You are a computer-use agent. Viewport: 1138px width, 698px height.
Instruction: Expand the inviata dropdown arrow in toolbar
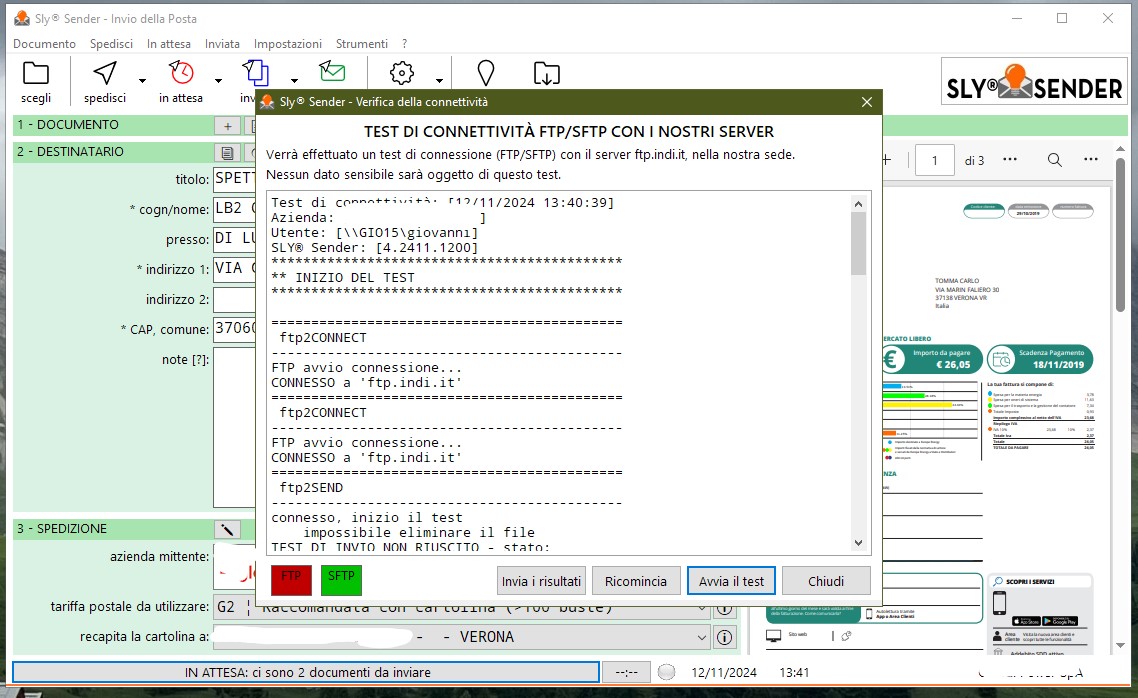pos(294,81)
